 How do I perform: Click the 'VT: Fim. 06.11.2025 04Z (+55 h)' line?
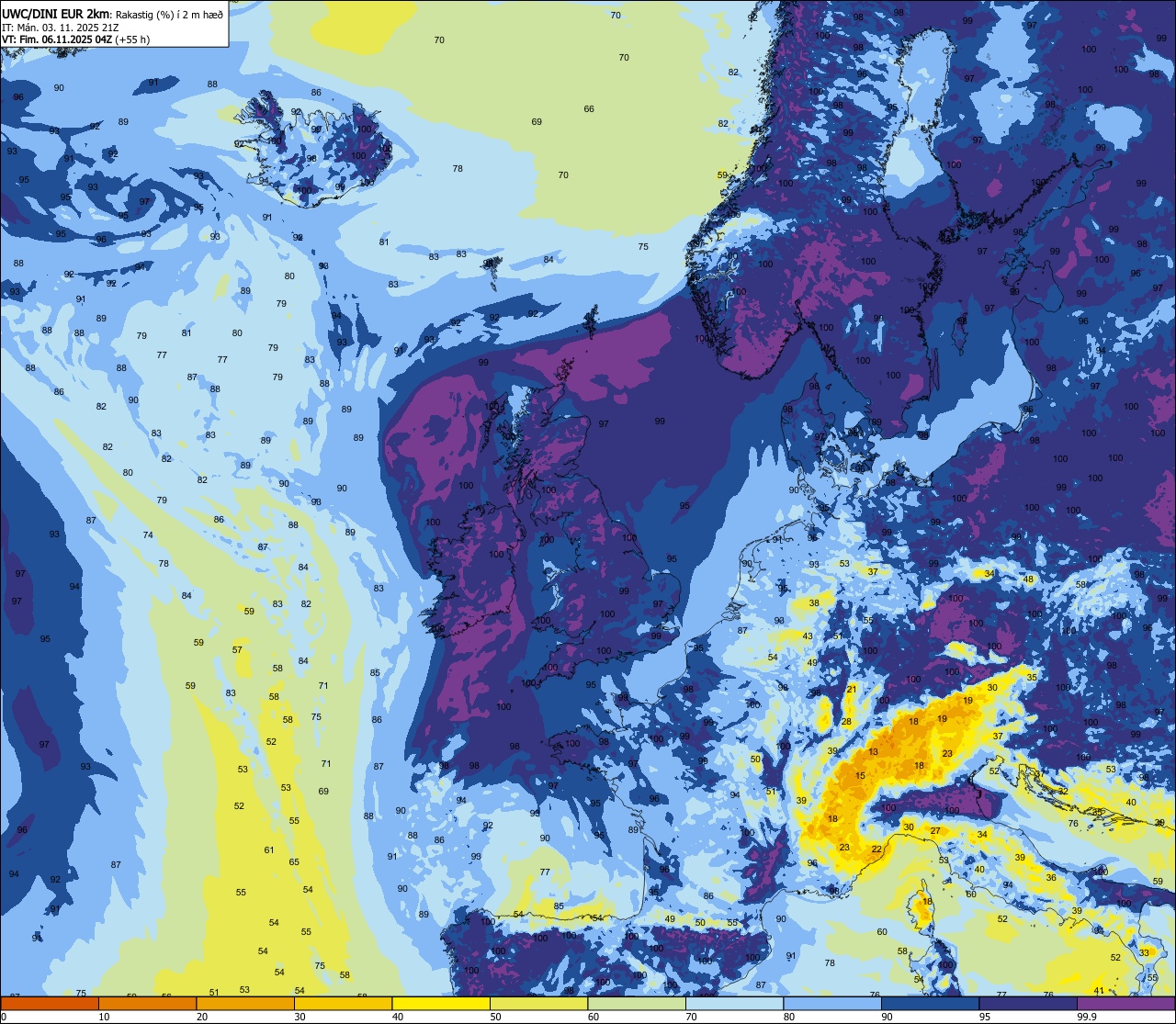[x=76, y=39]
